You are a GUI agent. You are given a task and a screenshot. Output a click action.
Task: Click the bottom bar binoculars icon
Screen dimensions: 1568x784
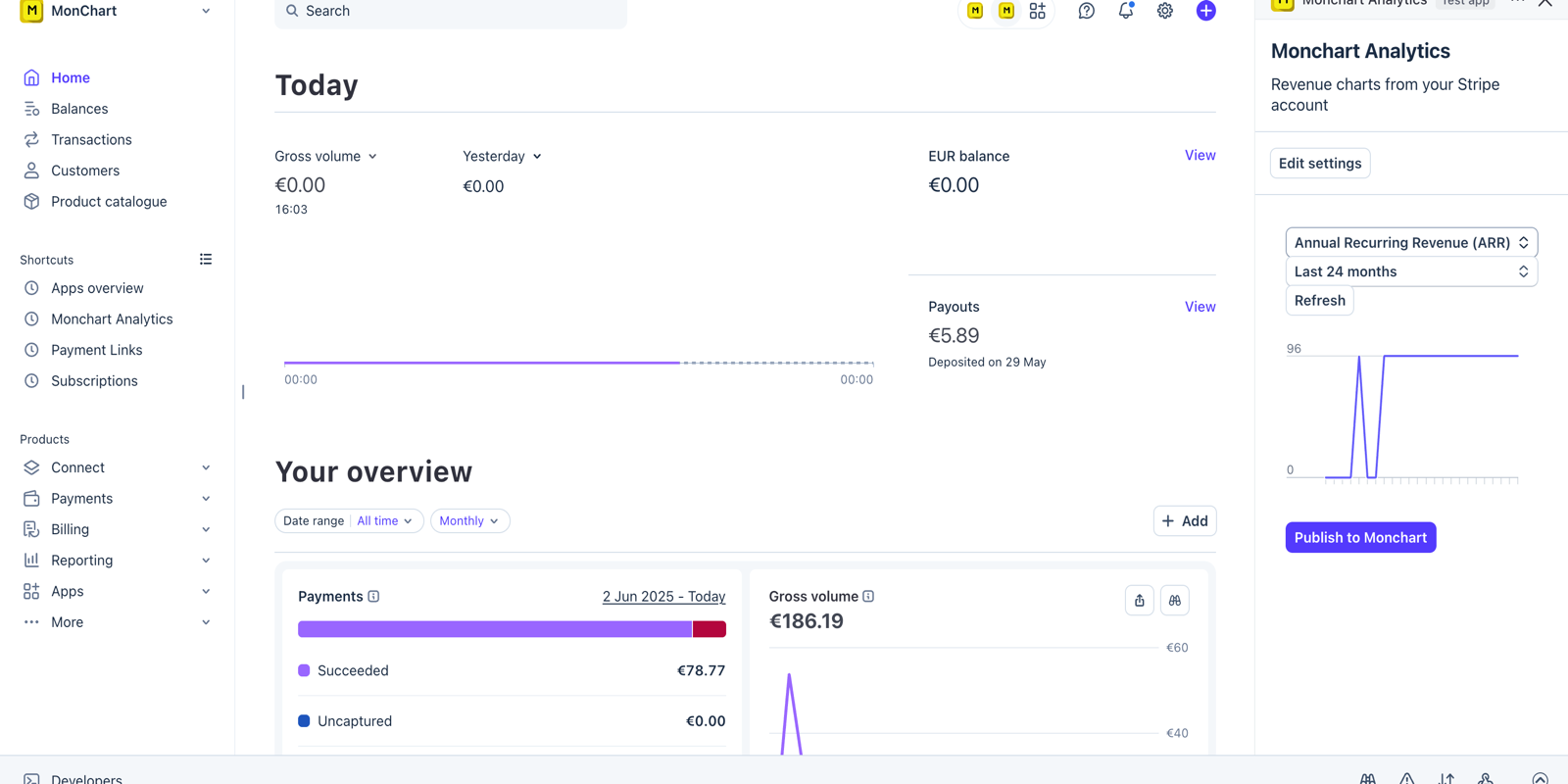(x=1368, y=779)
